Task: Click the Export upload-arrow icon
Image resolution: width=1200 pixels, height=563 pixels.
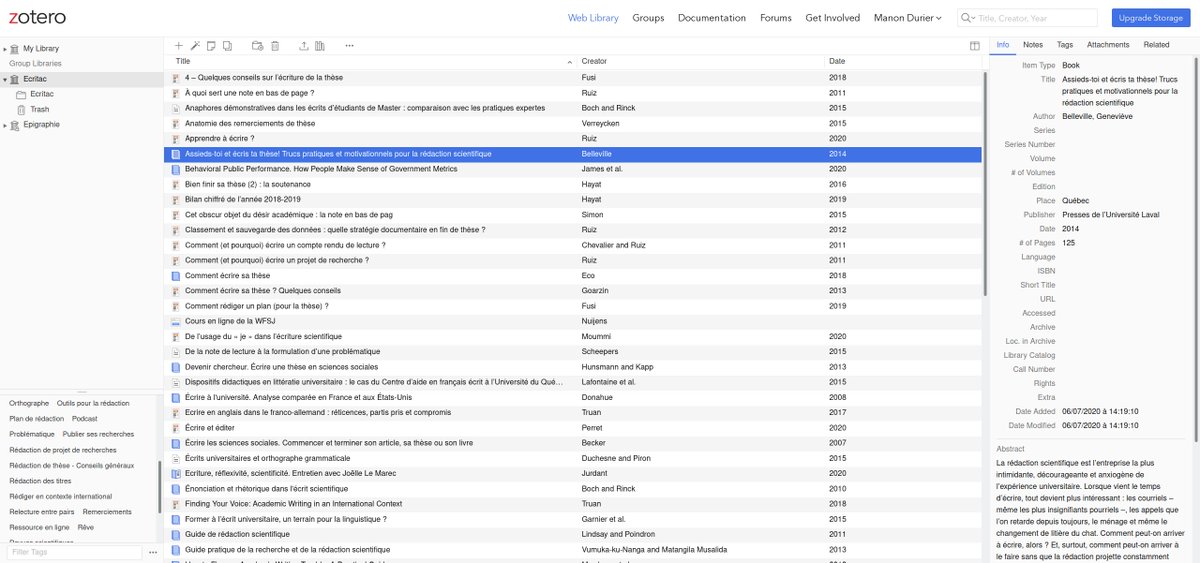Action: (x=304, y=45)
